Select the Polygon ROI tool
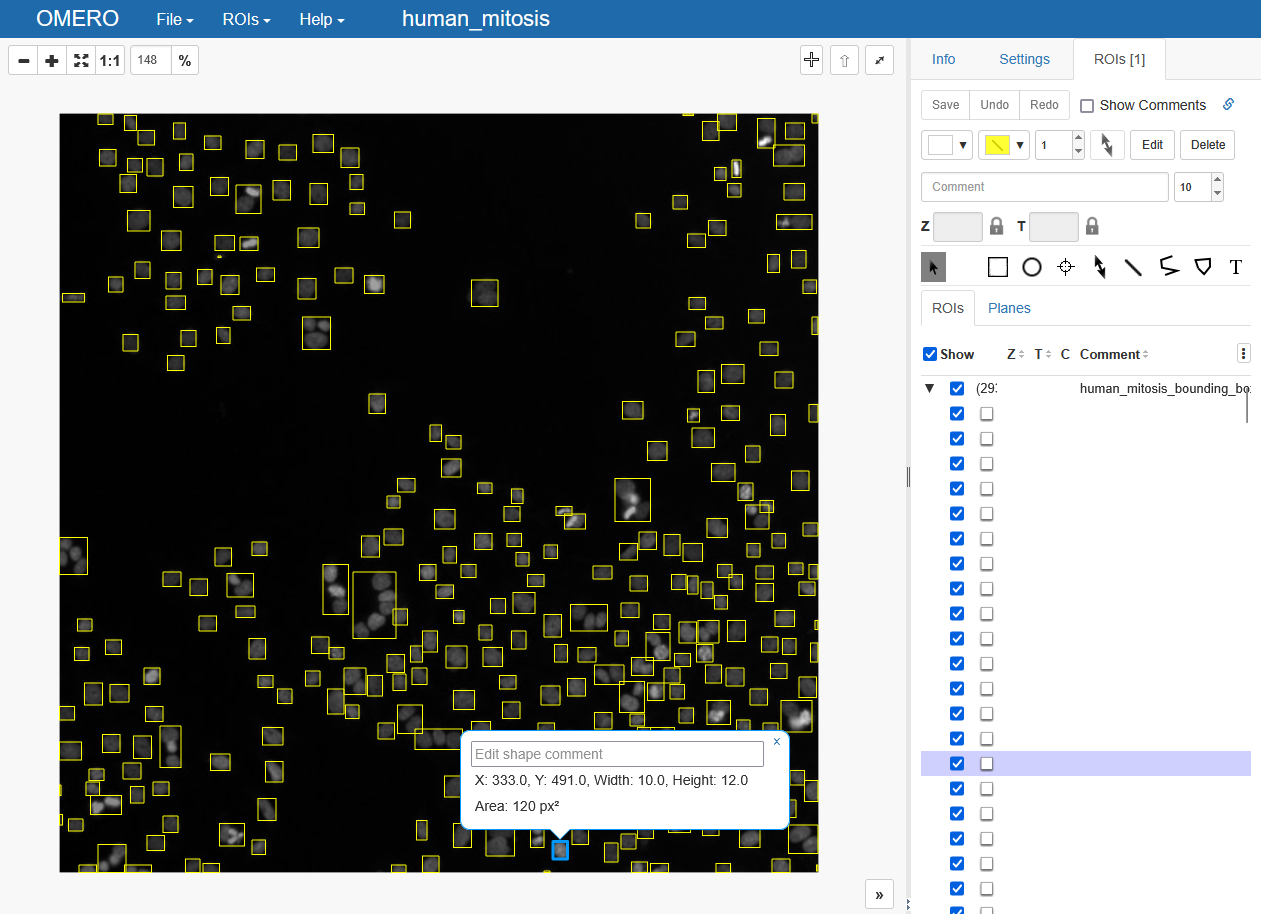 coord(1203,267)
